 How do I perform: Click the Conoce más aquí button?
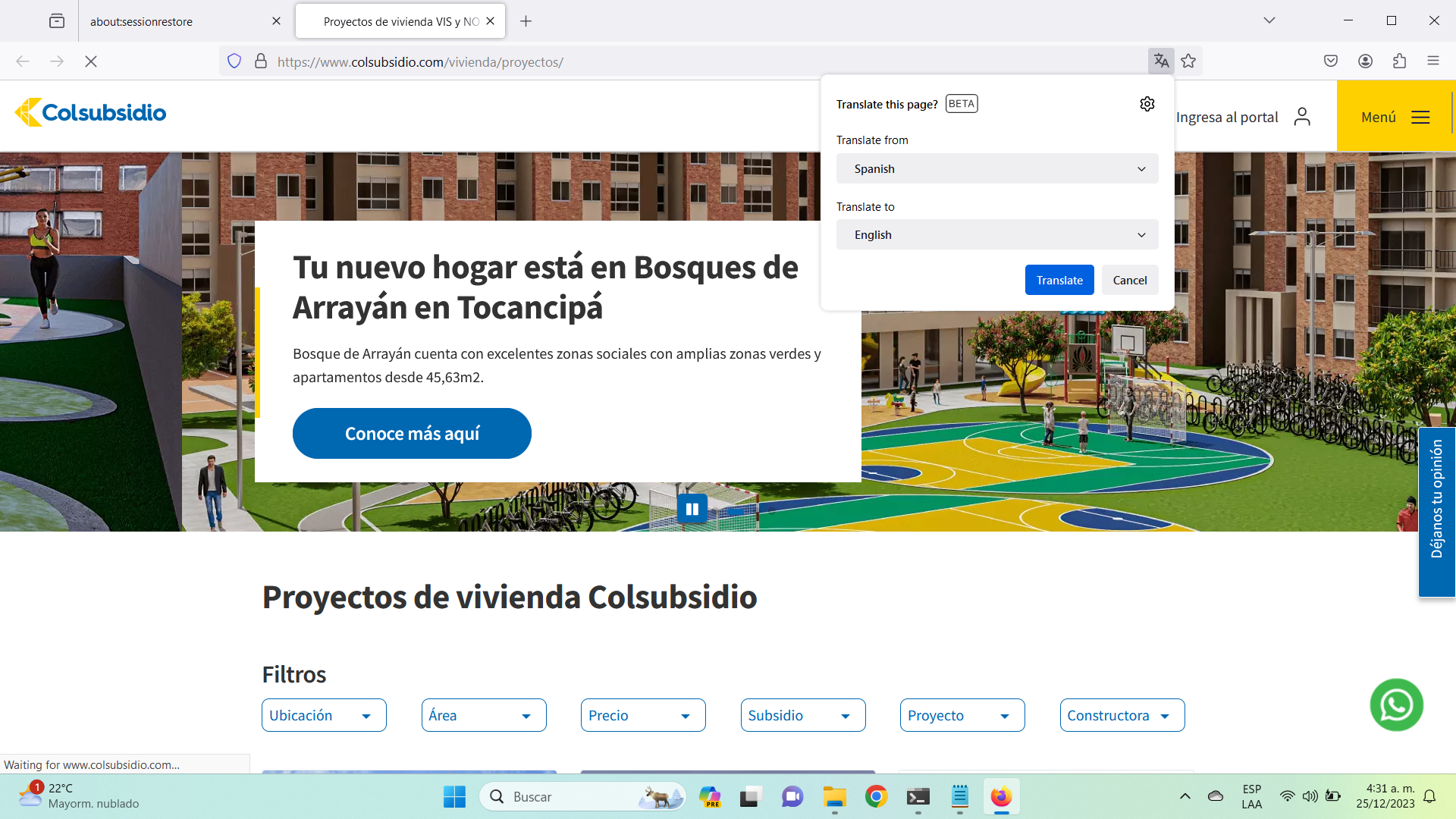[412, 434]
